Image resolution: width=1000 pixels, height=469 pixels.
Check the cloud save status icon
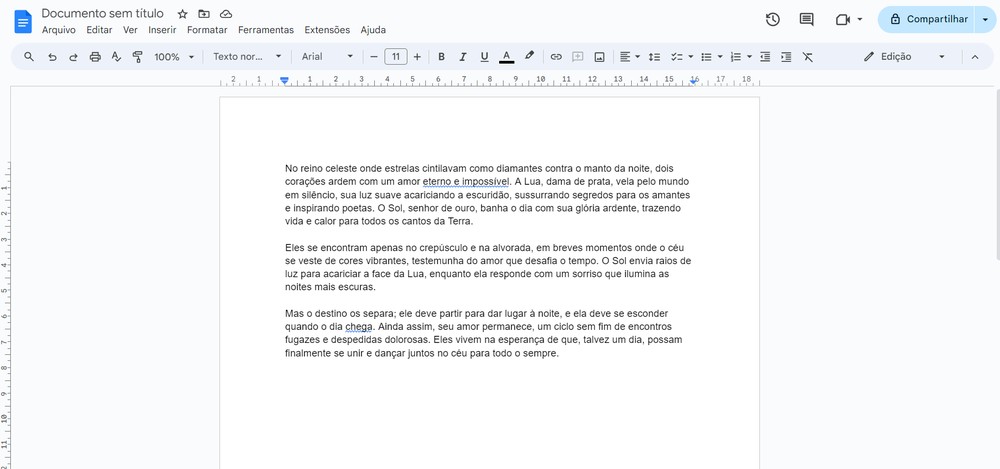point(226,14)
